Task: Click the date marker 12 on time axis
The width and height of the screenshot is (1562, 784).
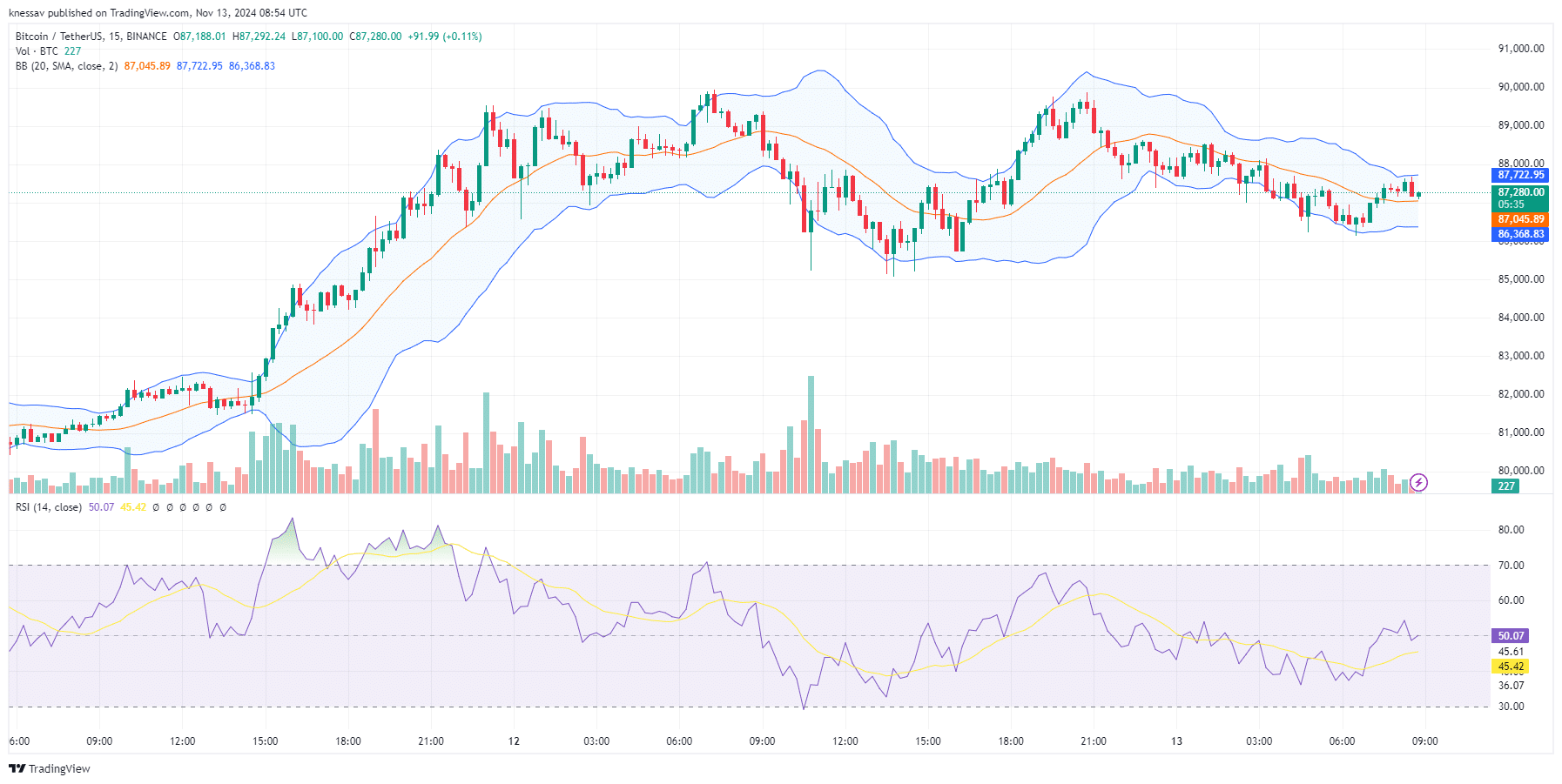Action: point(514,741)
